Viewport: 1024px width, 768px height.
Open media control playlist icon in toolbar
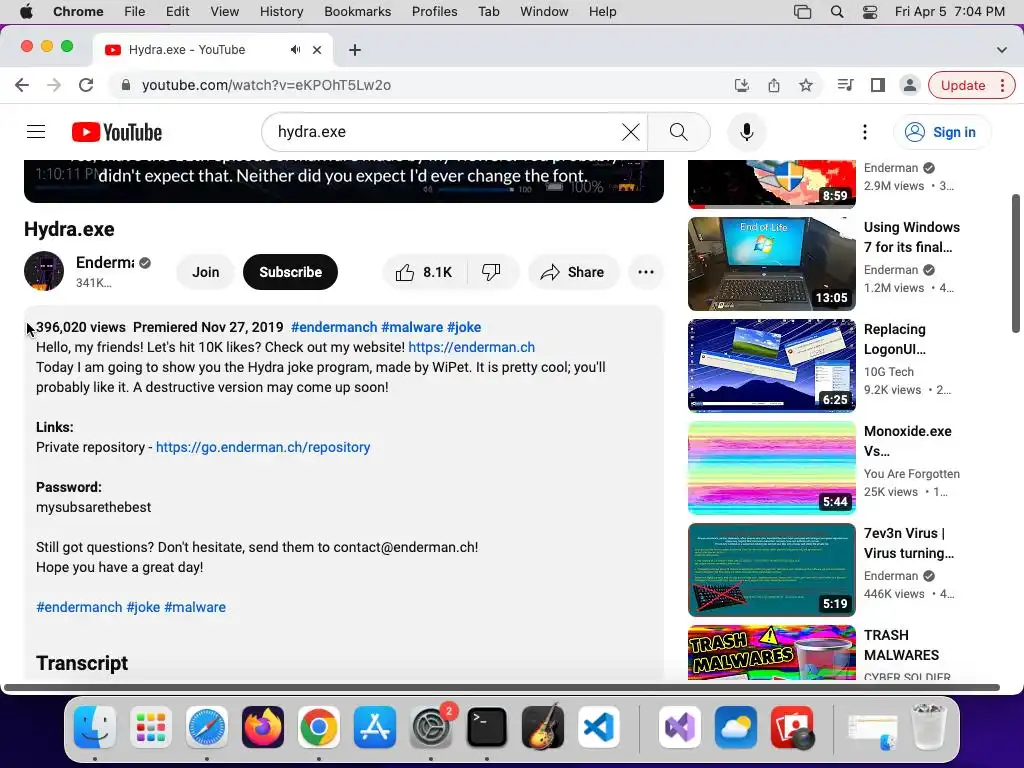(x=845, y=85)
